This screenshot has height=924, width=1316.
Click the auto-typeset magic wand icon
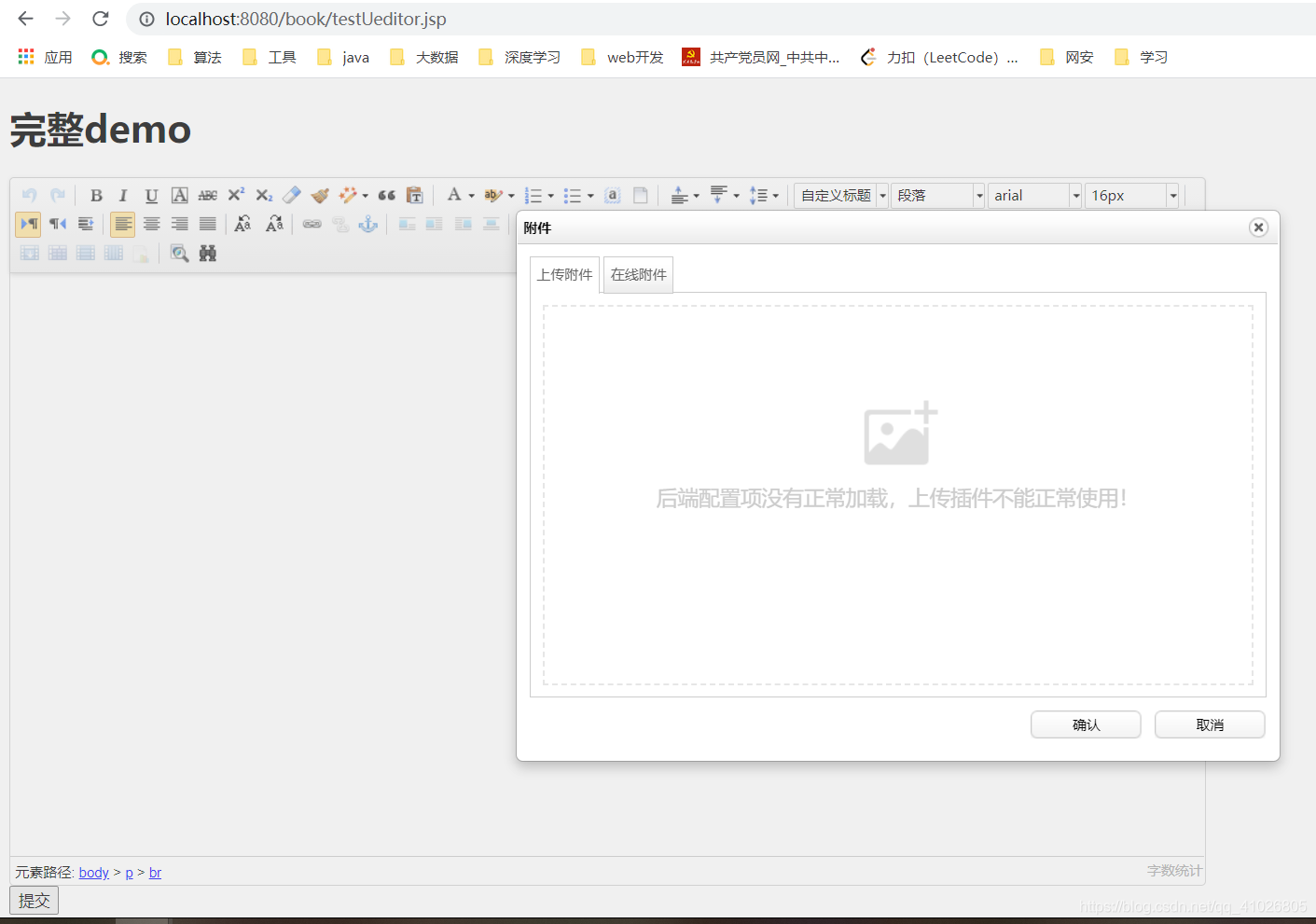pos(348,196)
